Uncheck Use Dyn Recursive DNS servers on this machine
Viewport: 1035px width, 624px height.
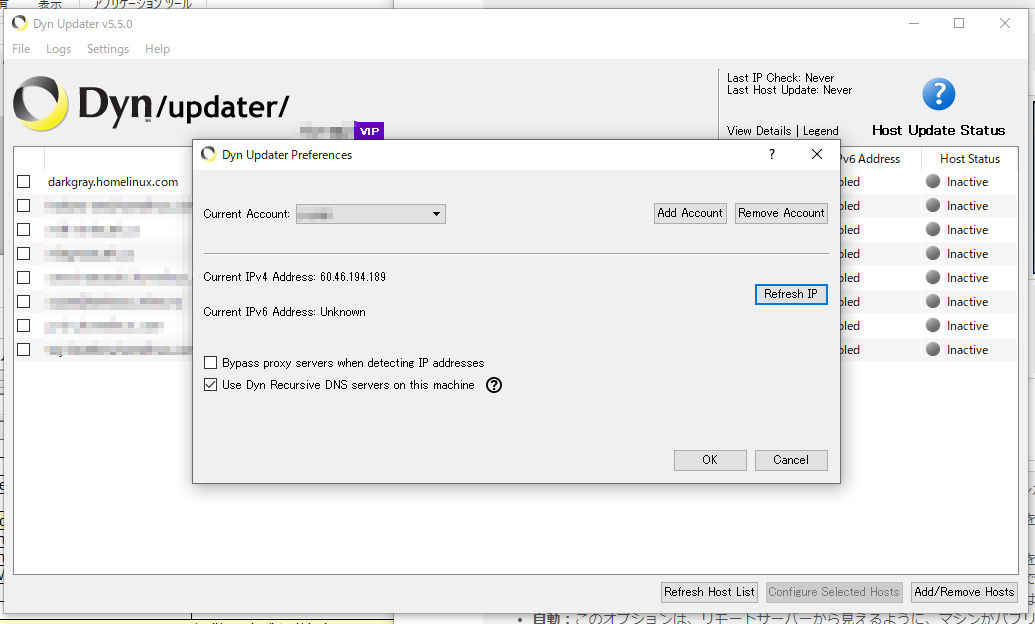[211, 385]
